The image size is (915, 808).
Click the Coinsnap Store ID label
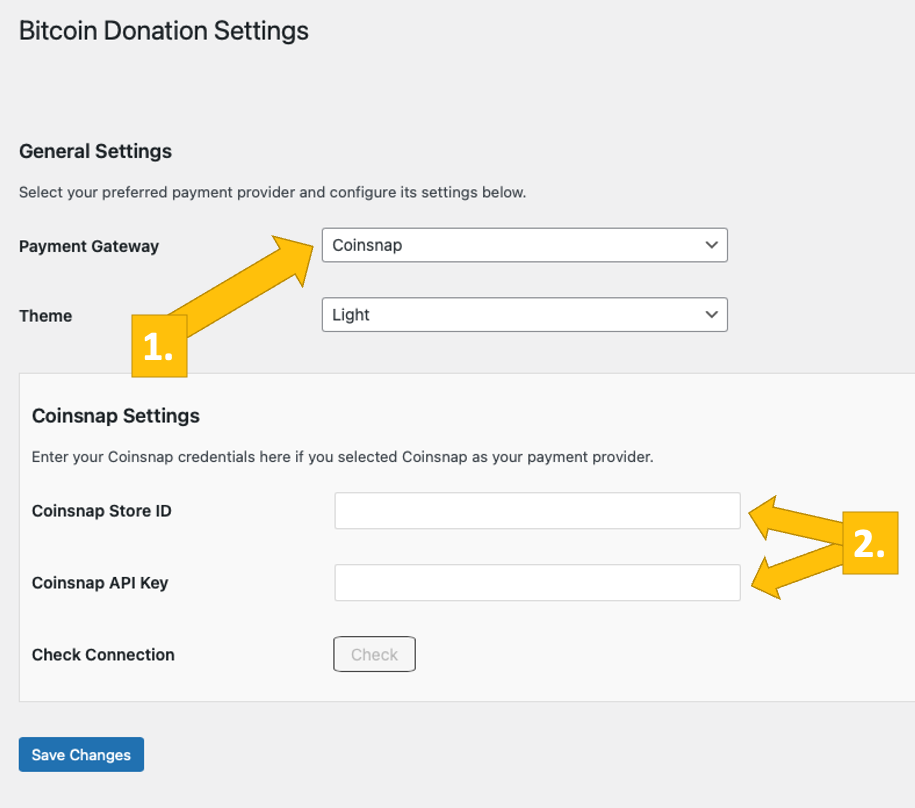pyautogui.click(x=102, y=511)
